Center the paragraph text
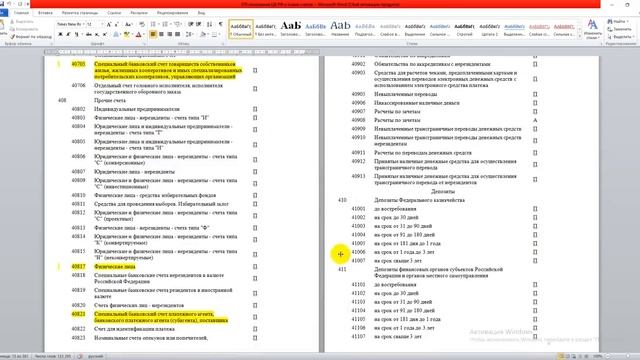Viewport: 640px width, 360px height. coord(161,35)
